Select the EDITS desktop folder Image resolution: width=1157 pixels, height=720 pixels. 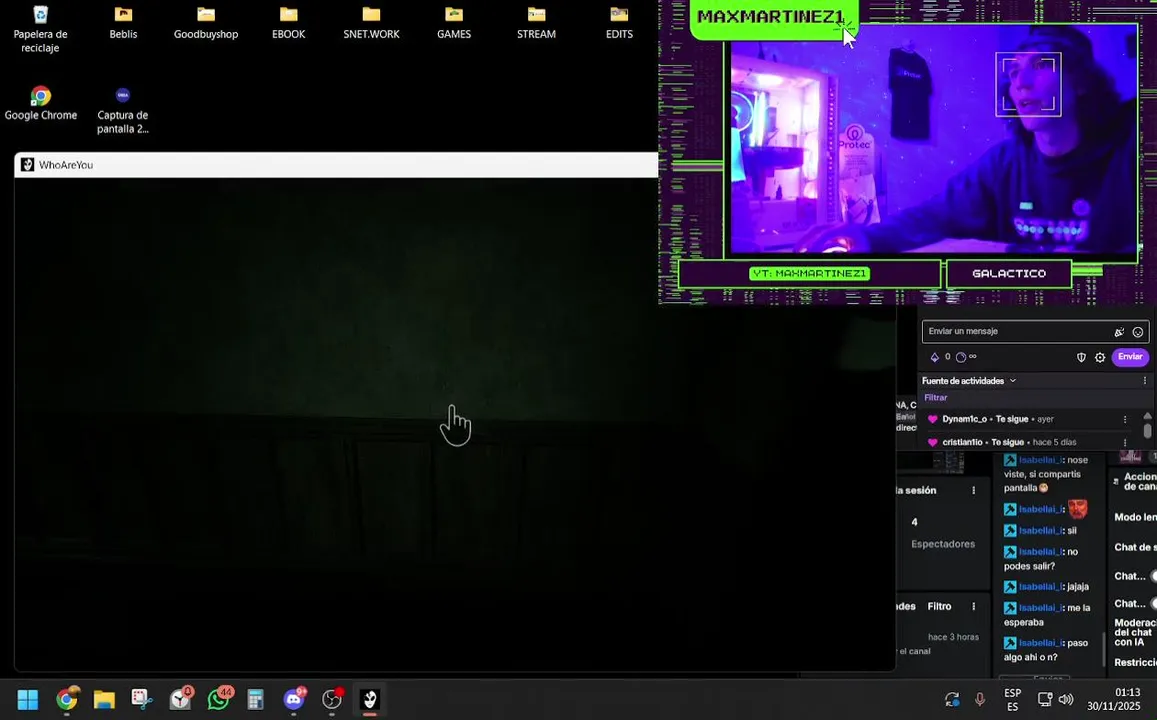click(619, 22)
